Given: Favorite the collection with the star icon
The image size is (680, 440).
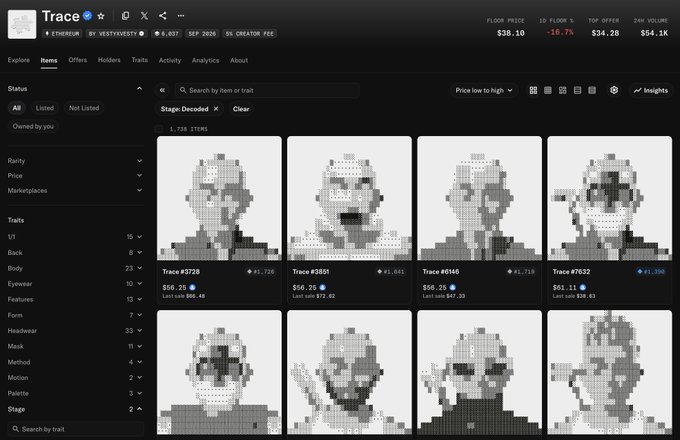Looking at the screenshot, I should (101, 16).
